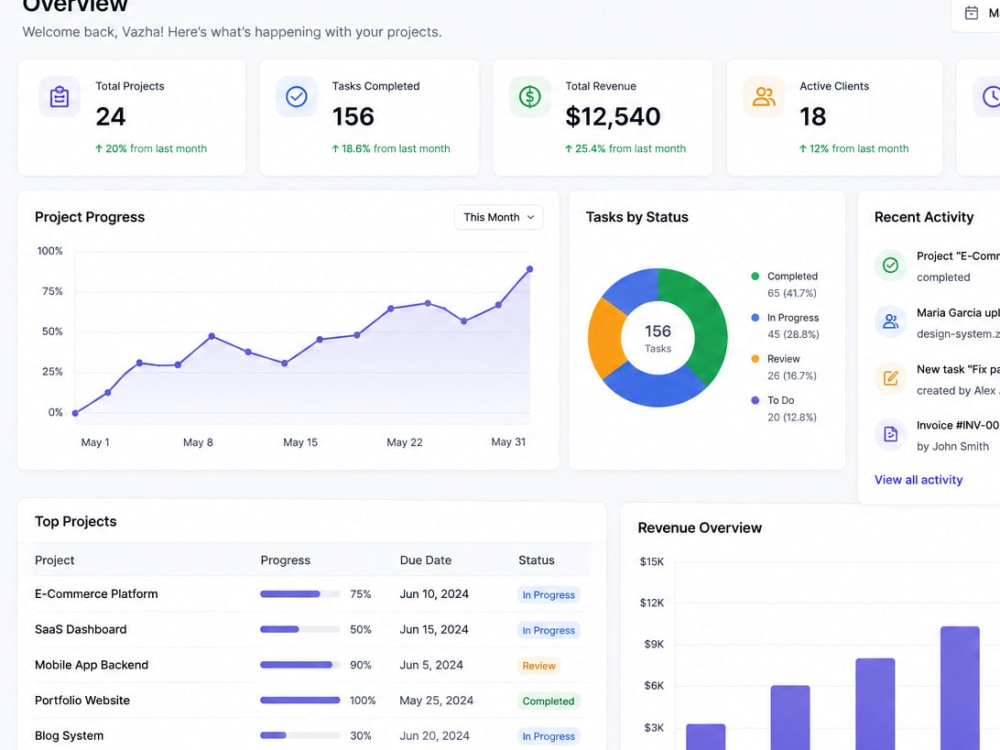Click the Active Clients people icon
Viewport: 1000px width, 750px height.
pos(763,97)
